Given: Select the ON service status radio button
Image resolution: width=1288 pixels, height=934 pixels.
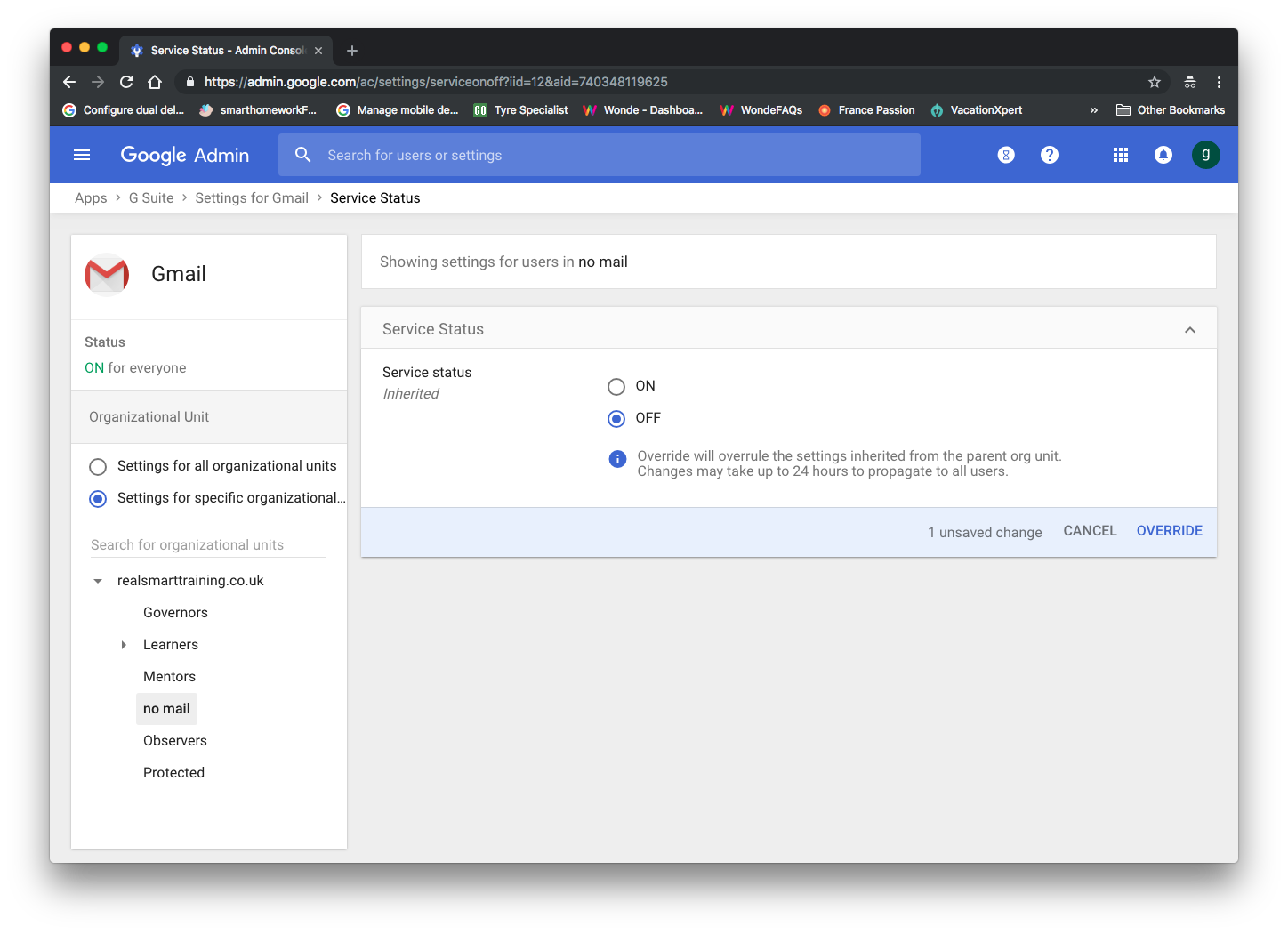Looking at the screenshot, I should click(616, 387).
